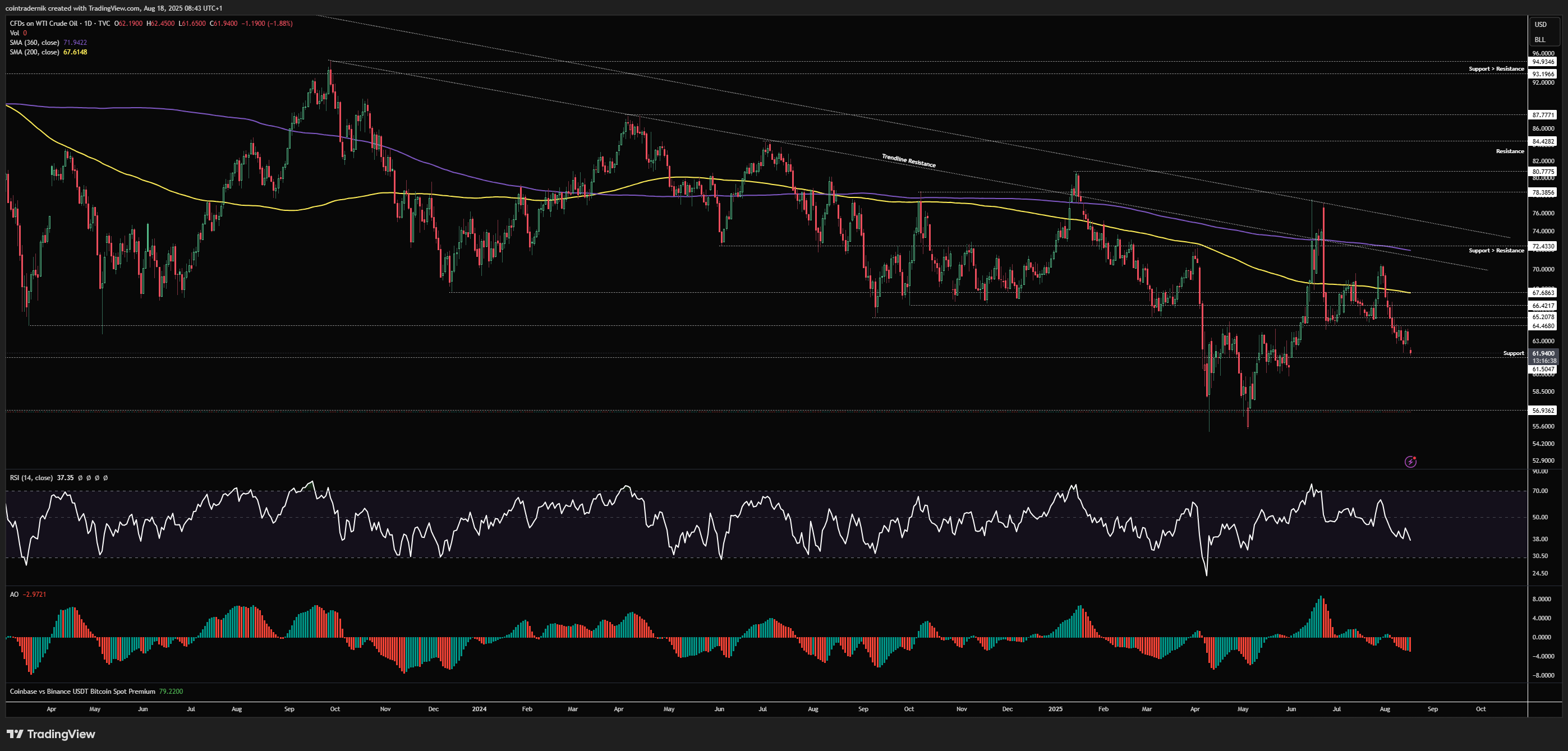This screenshot has height=751, width=1568.
Task: Click the 96.0000 price axis tick
Action: coord(1543,53)
